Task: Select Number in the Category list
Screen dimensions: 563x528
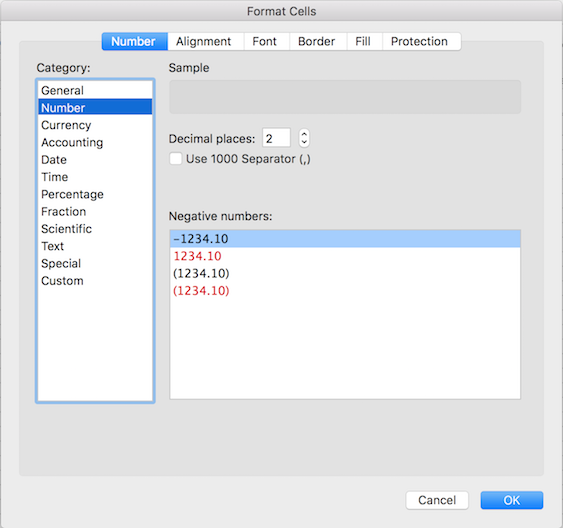Action: click(95, 107)
